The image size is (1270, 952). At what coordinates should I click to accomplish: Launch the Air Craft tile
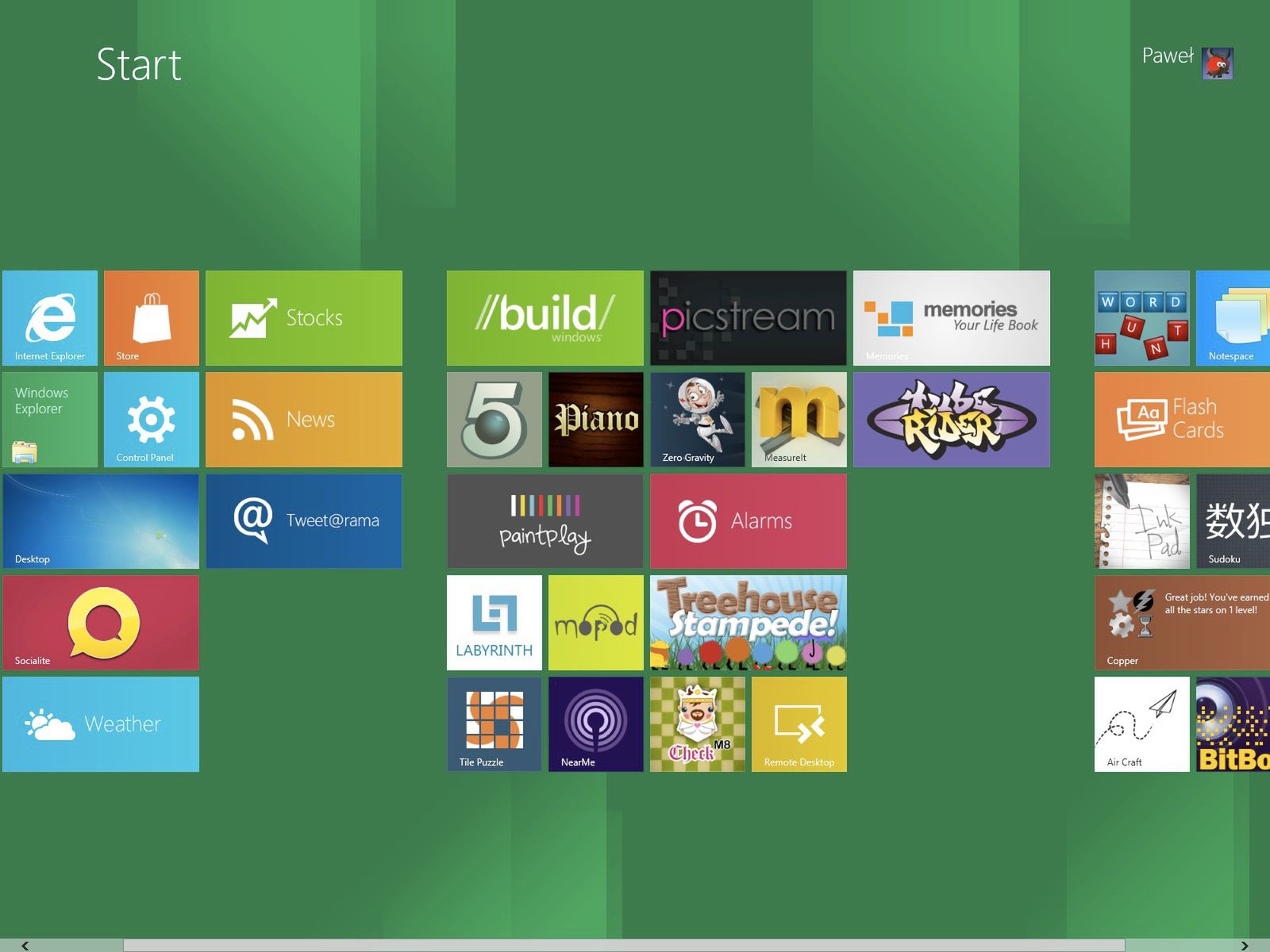pos(1142,724)
